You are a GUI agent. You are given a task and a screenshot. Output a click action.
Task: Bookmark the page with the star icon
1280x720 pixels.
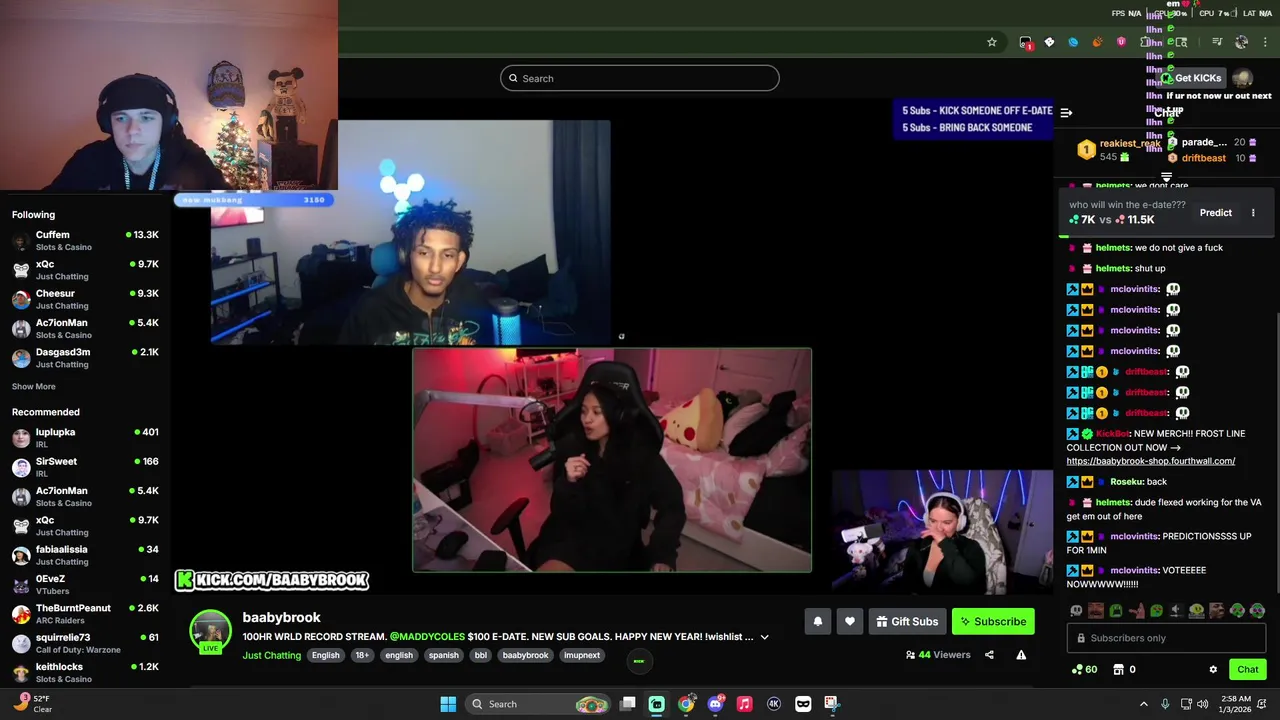pyautogui.click(x=991, y=42)
